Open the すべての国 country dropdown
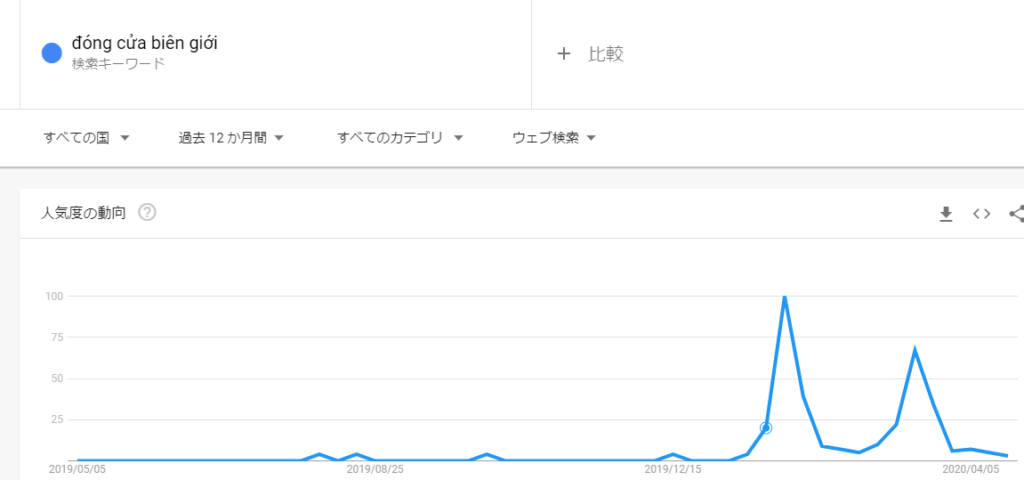Image resolution: width=1024 pixels, height=480 pixels. point(87,138)
